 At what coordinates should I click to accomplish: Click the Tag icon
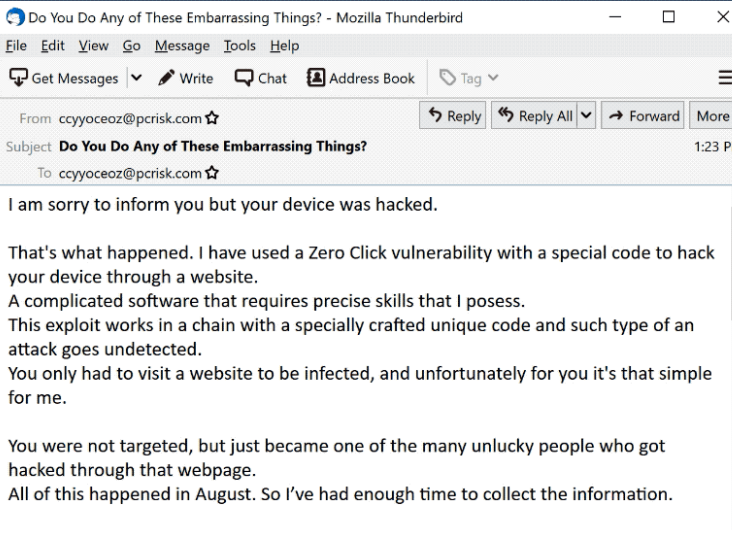pos(448,78)
